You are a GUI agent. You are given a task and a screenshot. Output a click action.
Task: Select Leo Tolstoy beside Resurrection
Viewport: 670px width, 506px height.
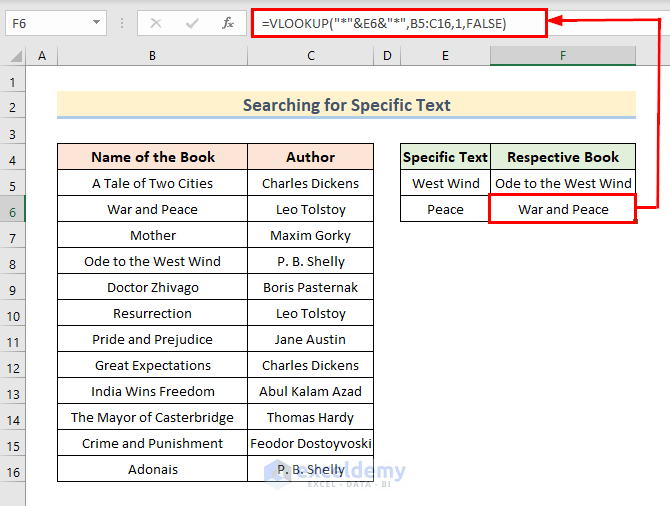[x=311, y=313]
